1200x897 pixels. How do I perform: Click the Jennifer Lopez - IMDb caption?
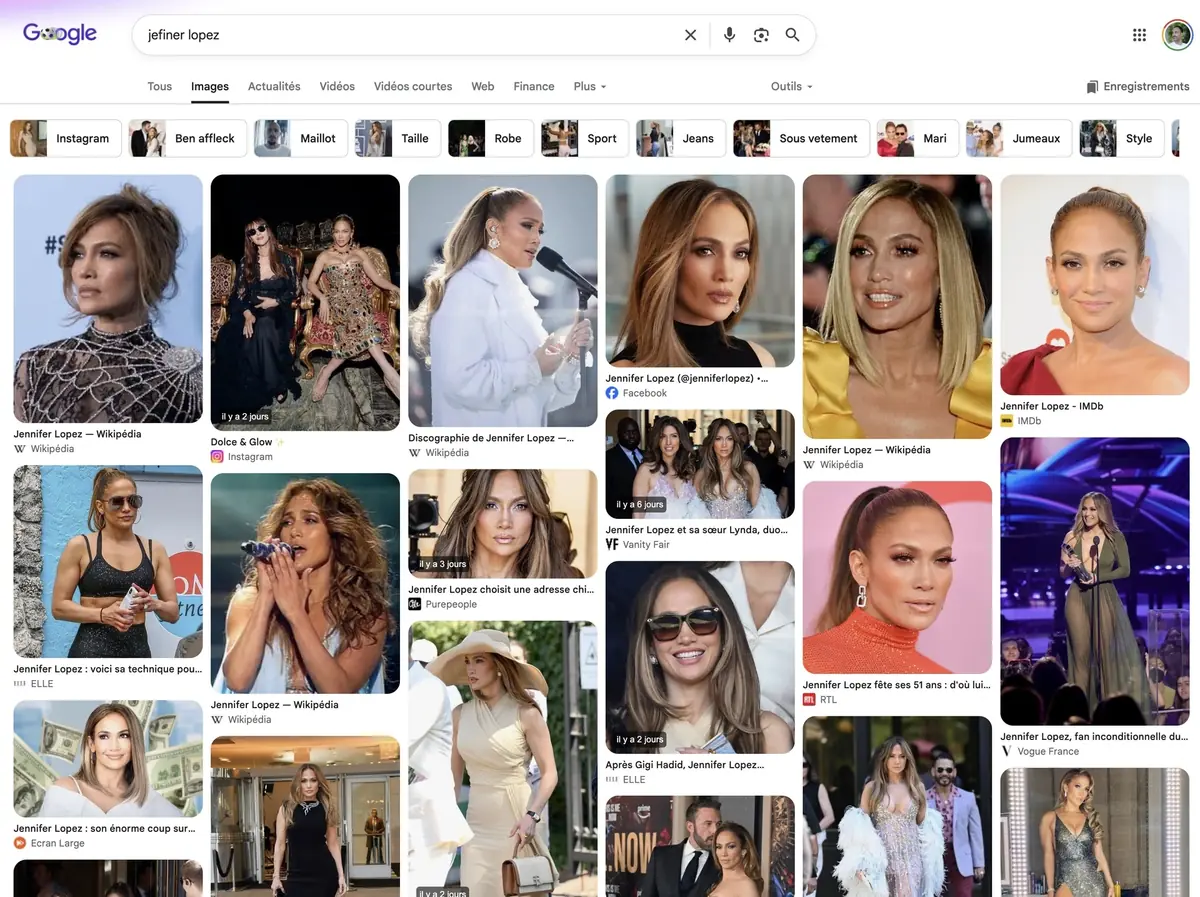(1052, 406)
